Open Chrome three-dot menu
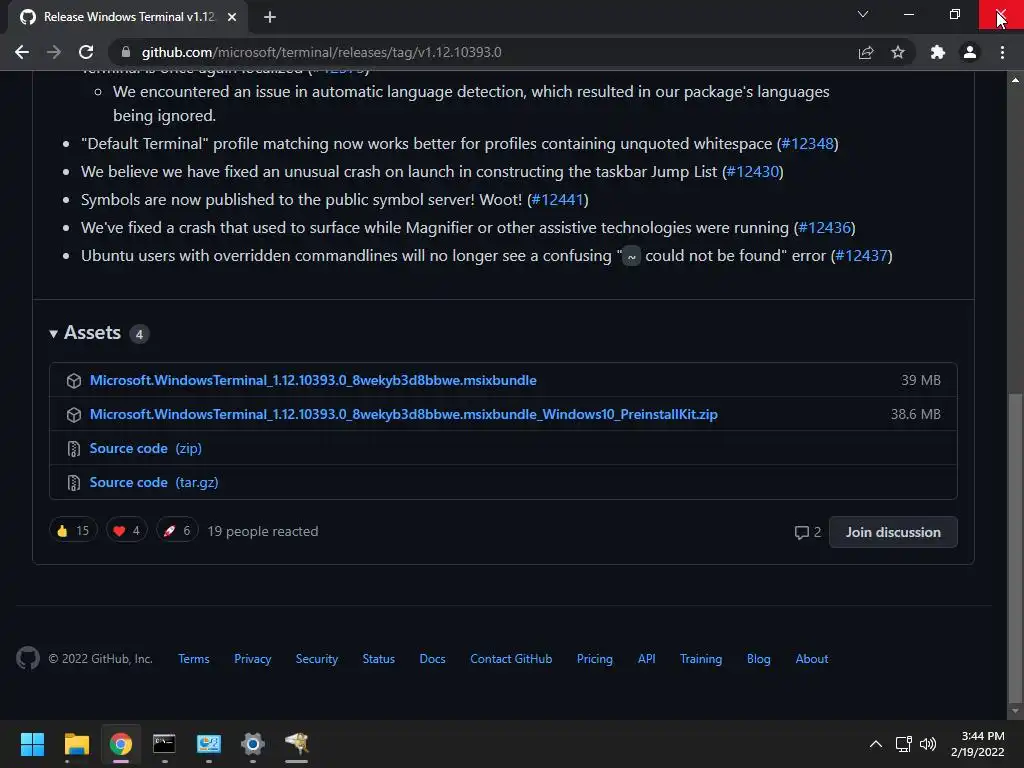This screenshot has width=1024, height=768. click(x=1002, y=52)
